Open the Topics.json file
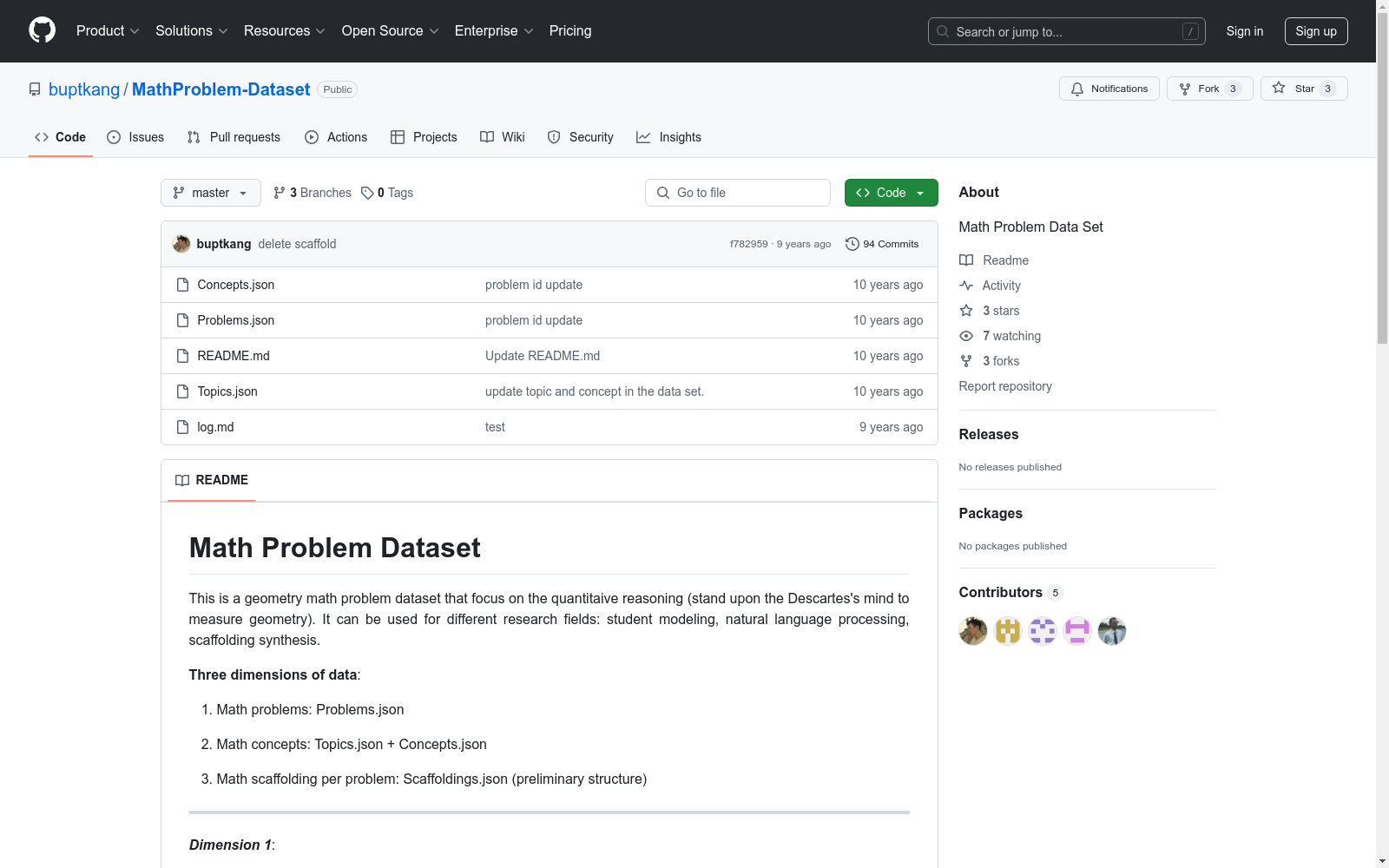Screen dimensions: 1389x868 (x=227, y=391)
